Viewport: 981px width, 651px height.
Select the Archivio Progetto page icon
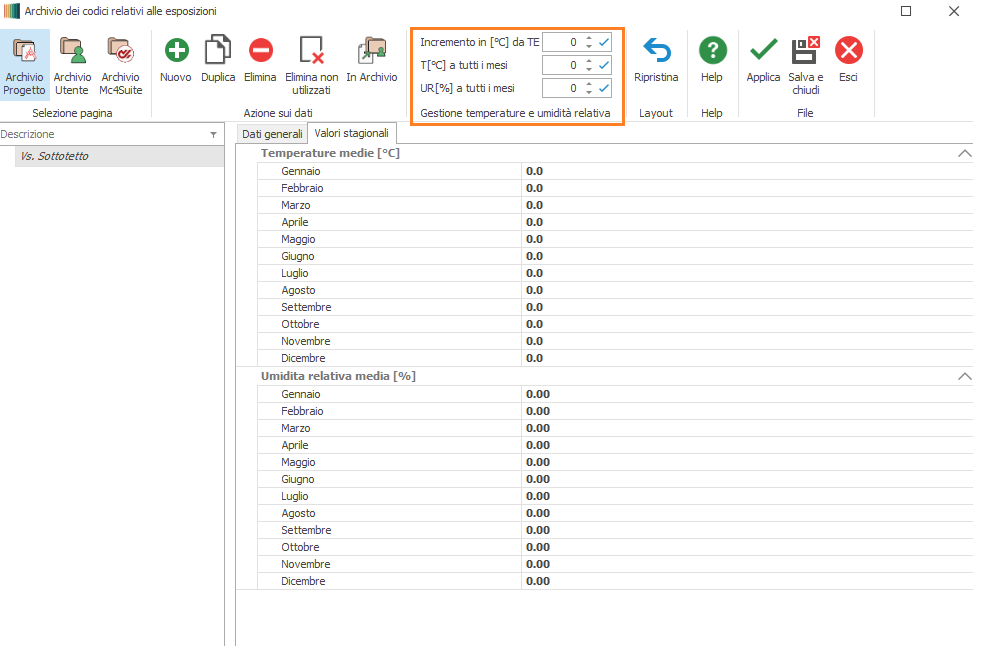[24, 51]
